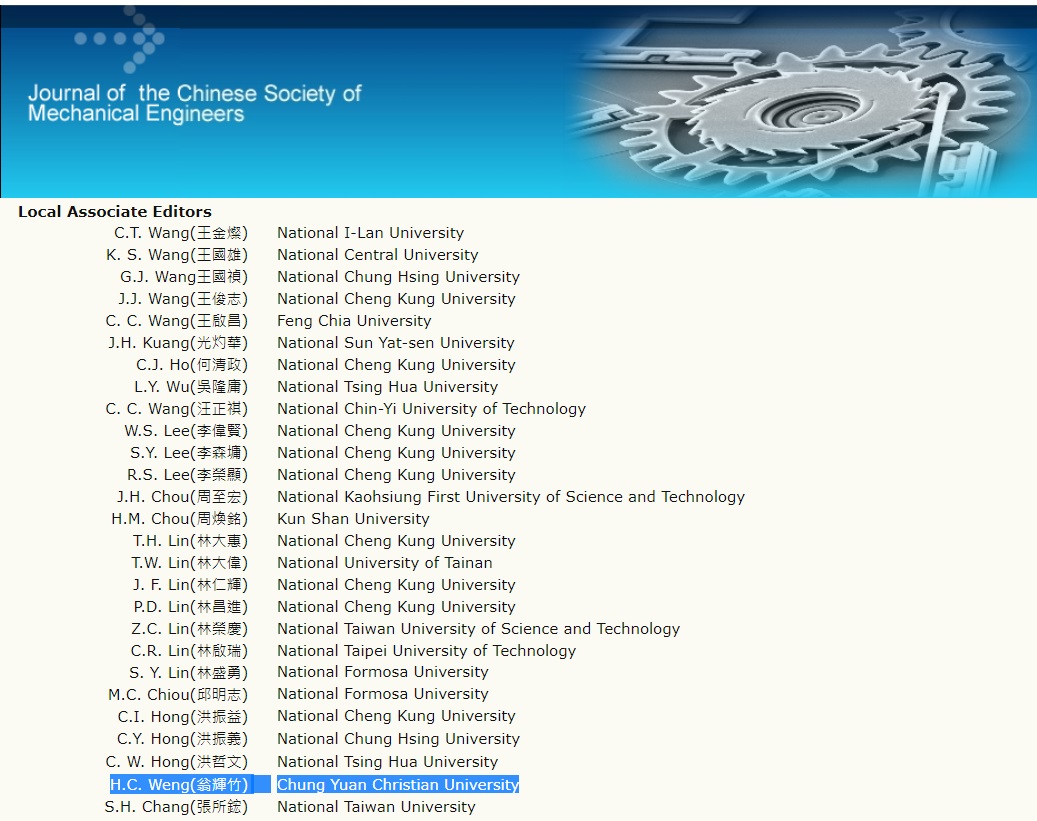Image resolution: width=1037 pixels, height=821 pixels.
Task: Click National Cheng Kung University beside S.Y. Lee
Action: (396, 453)
